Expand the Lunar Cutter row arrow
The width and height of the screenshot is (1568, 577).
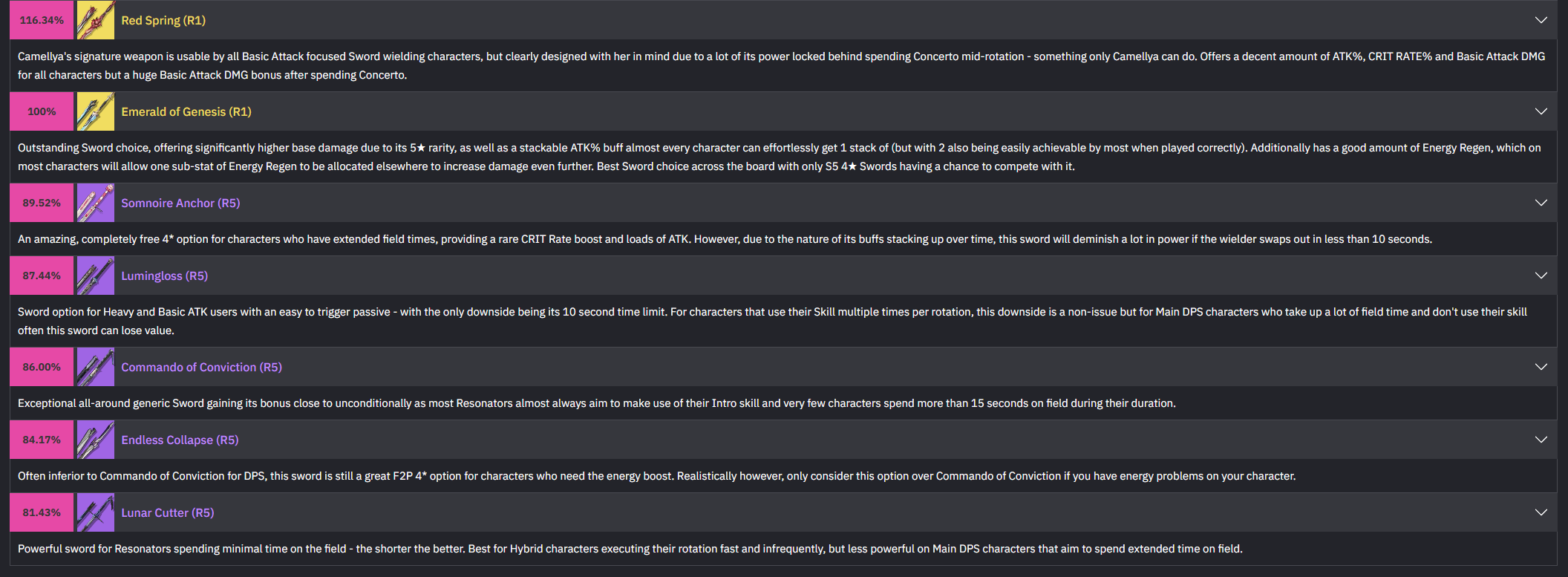tap(1541, 512)
